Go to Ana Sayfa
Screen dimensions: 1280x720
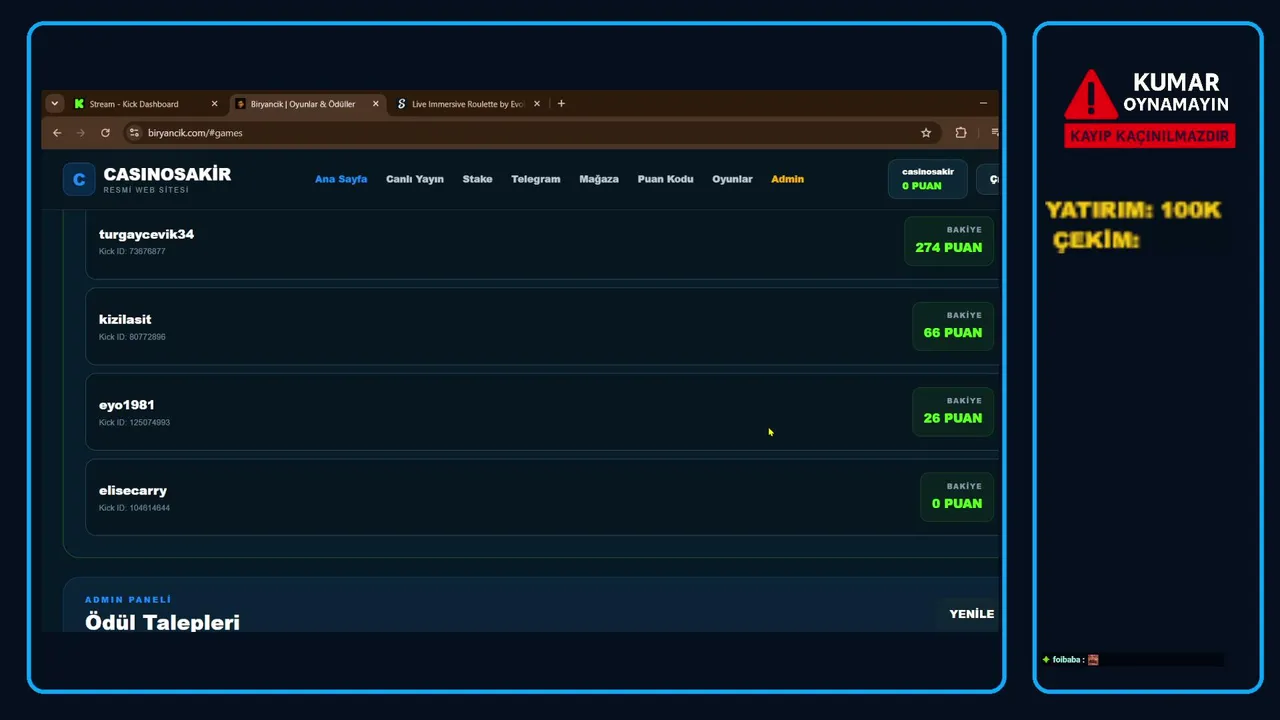coord(341,179)
